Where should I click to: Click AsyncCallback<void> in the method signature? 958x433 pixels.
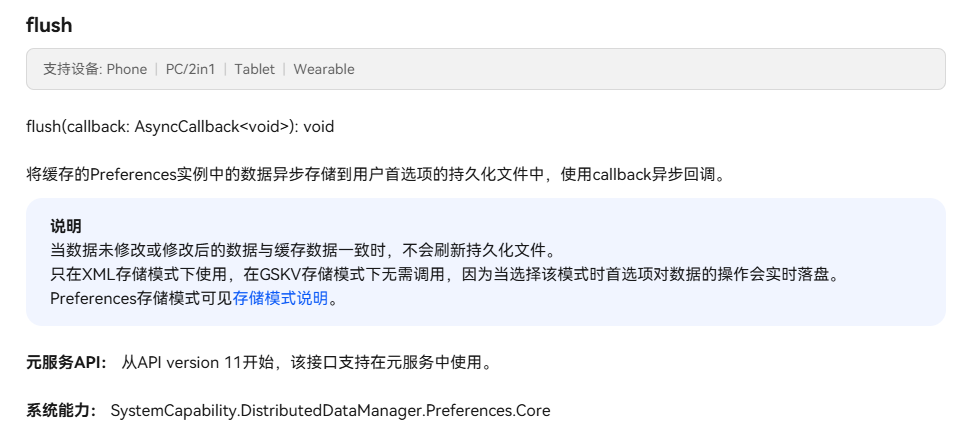click(214, 127)
